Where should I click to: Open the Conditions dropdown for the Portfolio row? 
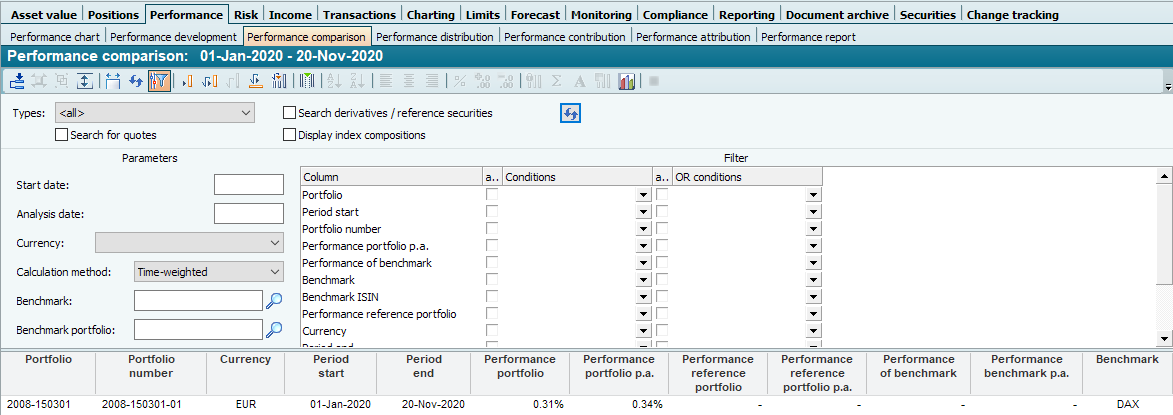pyautogui.click(x=643, y=196)
